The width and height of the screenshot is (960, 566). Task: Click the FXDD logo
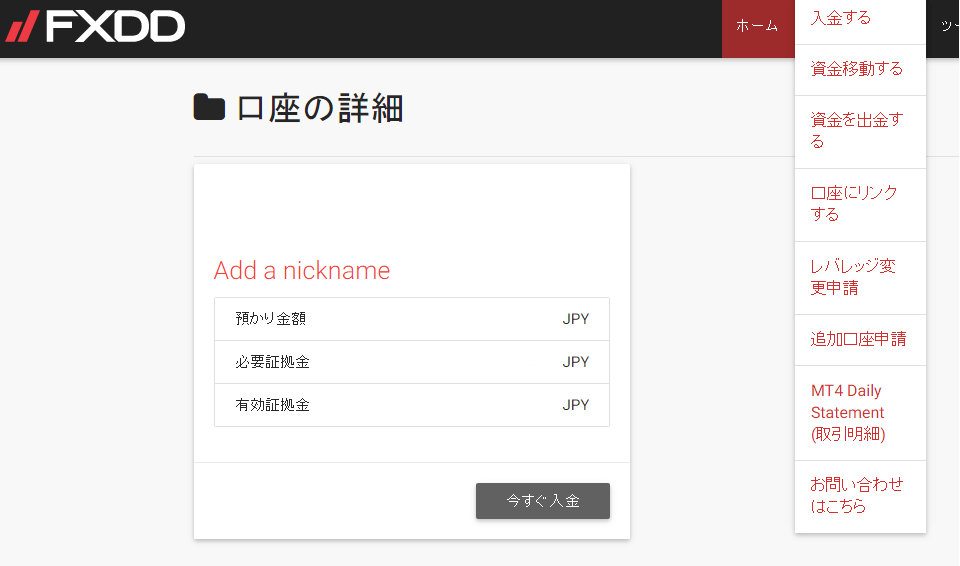point(95,26)
